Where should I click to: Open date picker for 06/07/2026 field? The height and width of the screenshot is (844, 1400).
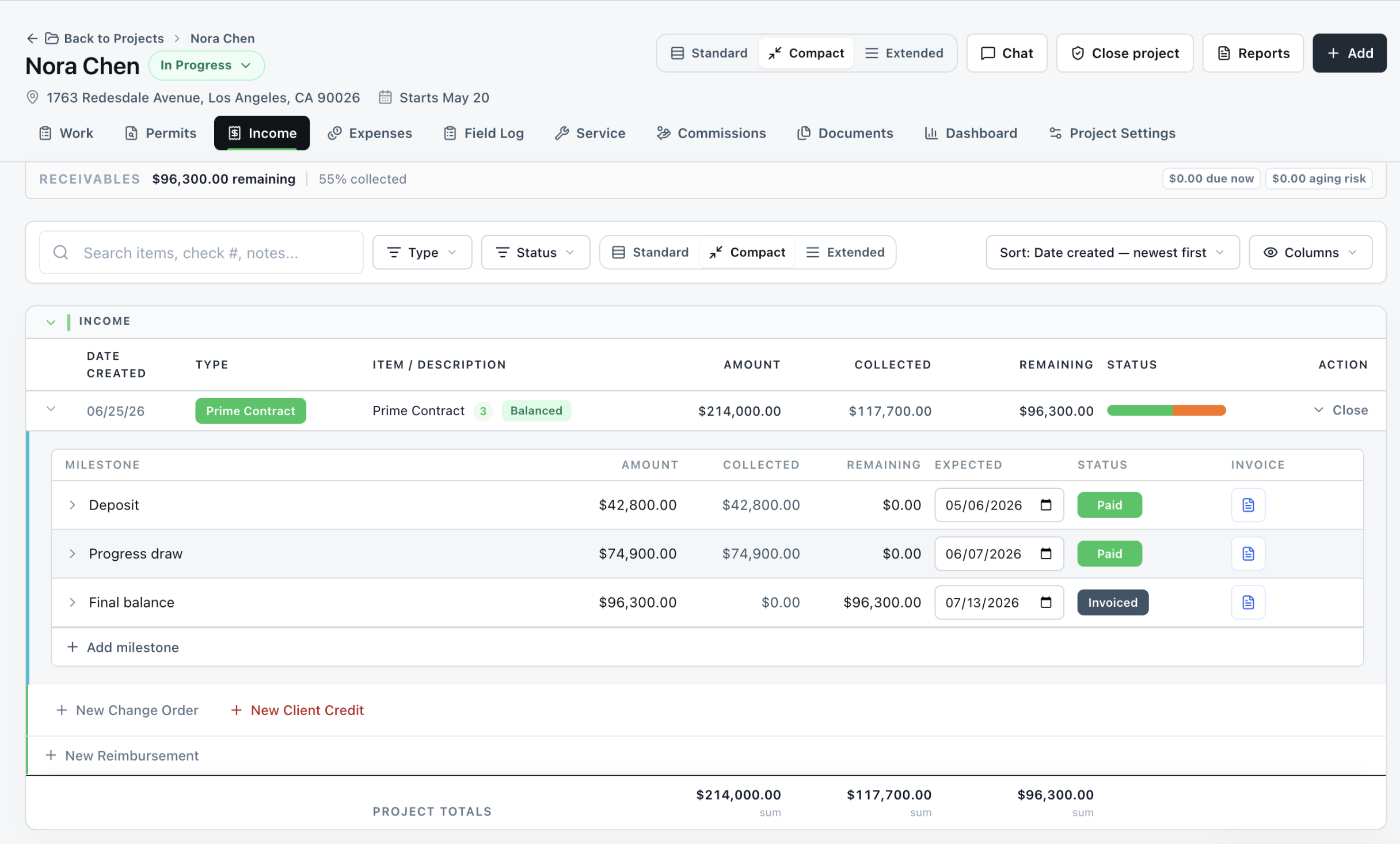(x=1046, y=554)
